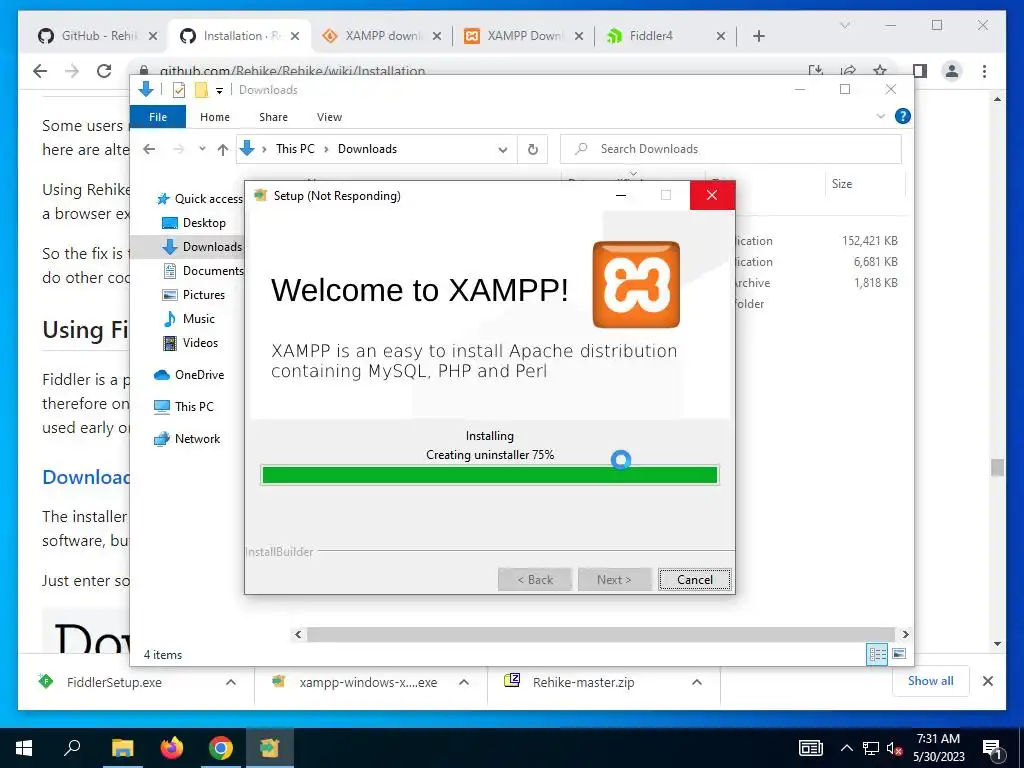Open the File tab in File Explorer
The height and width of the screenshot is (768, 1024).
[157, 117]
